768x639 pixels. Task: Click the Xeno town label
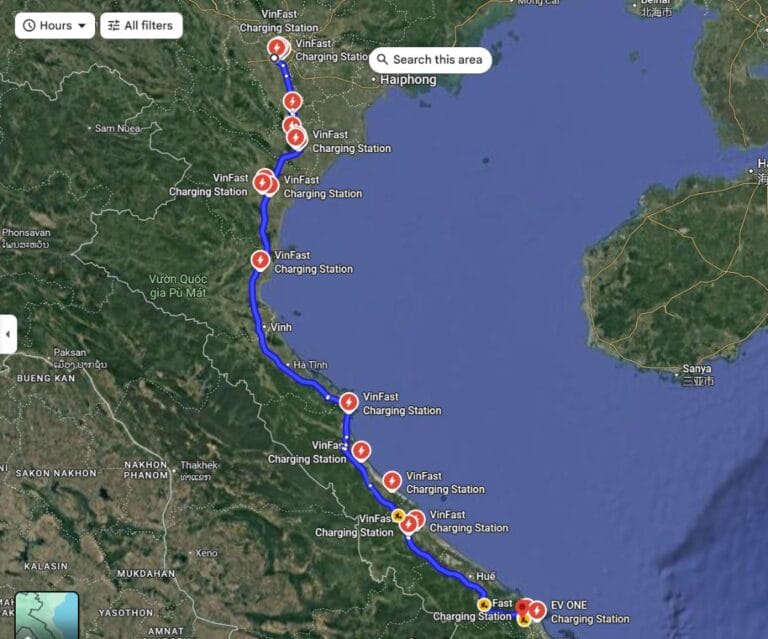(206, 553)
